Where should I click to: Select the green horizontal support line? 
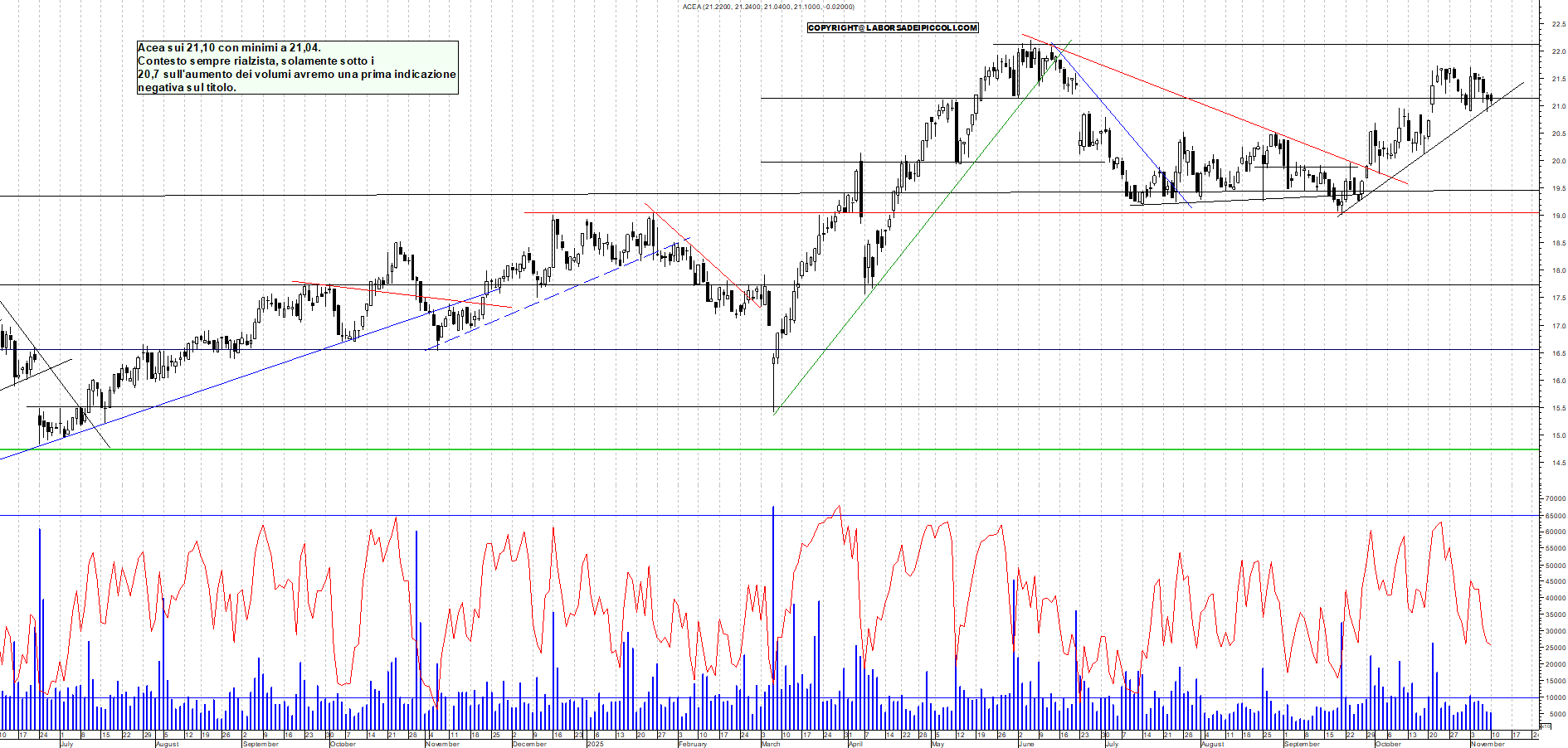pyautogui.click(x=498, y=450)
